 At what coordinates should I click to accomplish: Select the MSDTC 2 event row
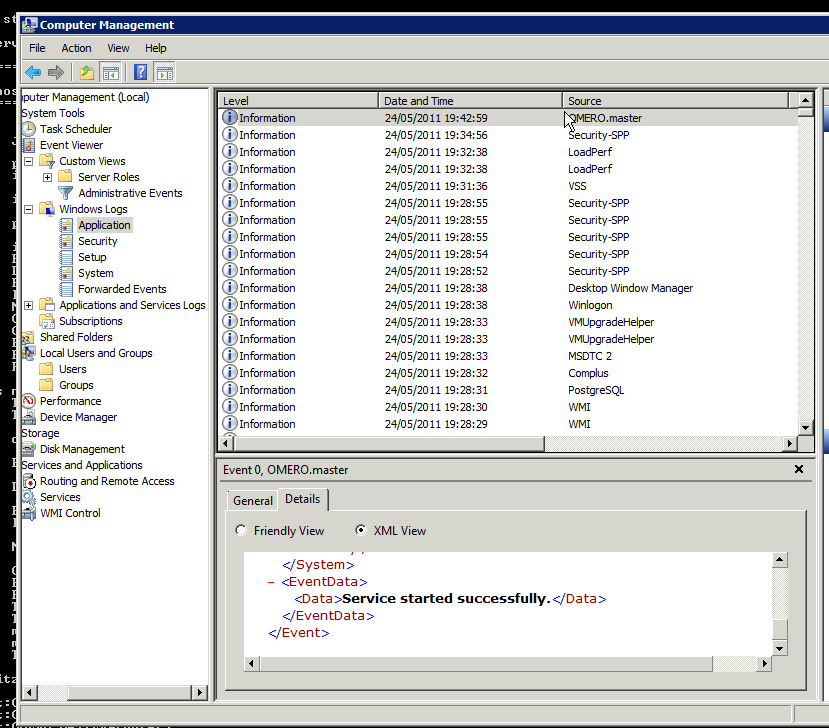[x=509, y=356]
